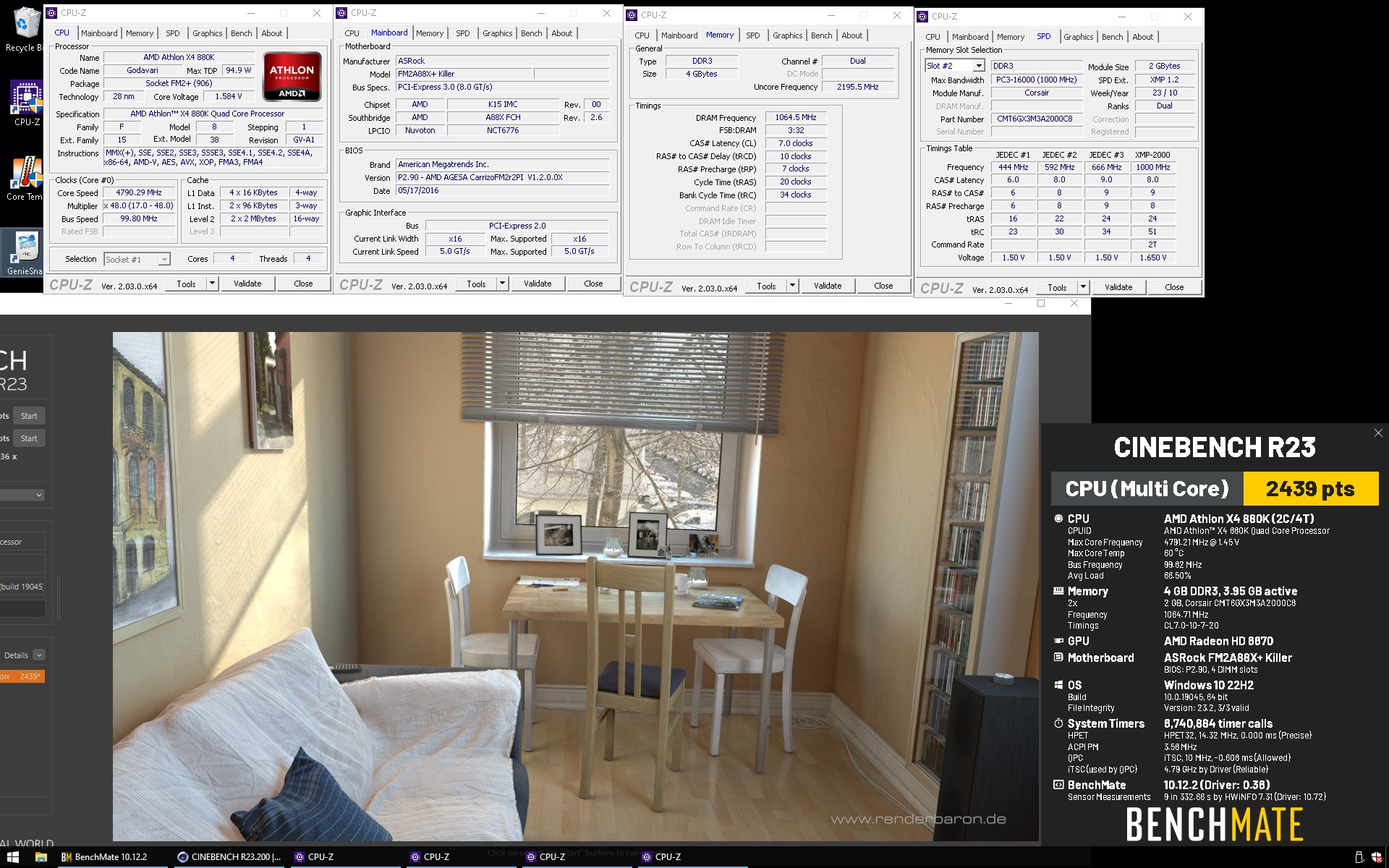Click the CPU-Z title icon in Memory window
Viewport: 1389px width, 868px height.
pos(632,15)
